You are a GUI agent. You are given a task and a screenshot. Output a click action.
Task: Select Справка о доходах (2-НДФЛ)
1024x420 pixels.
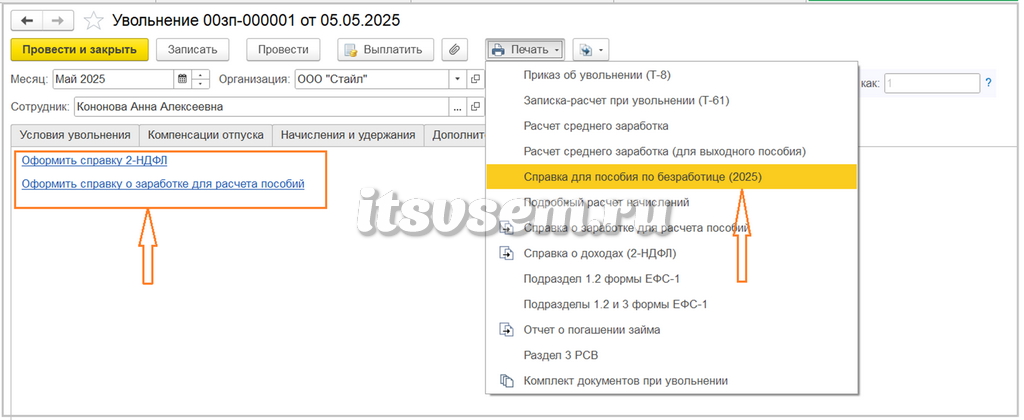pos(671,253)
